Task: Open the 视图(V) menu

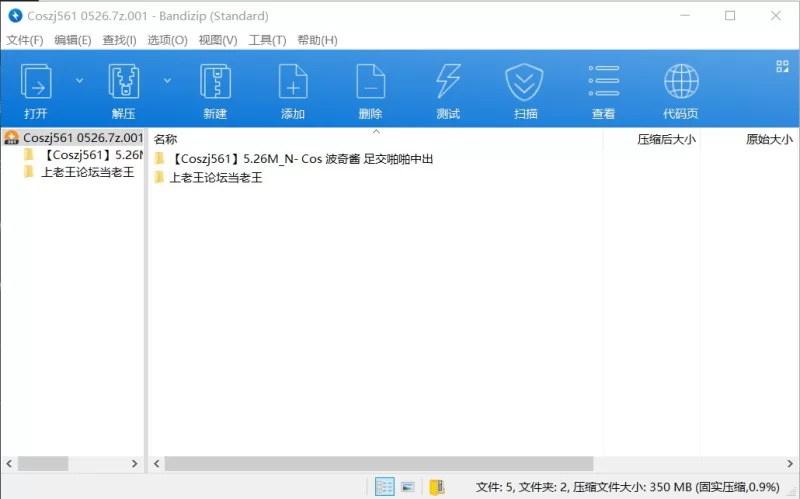Action: click(218, 40)
